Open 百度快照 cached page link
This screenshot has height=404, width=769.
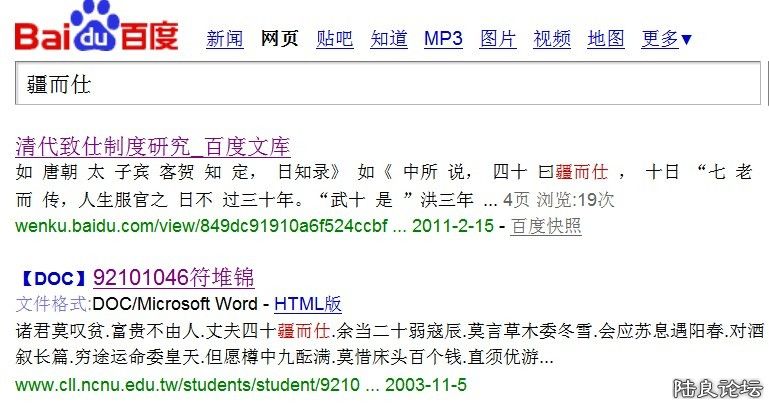click(546, 226)
